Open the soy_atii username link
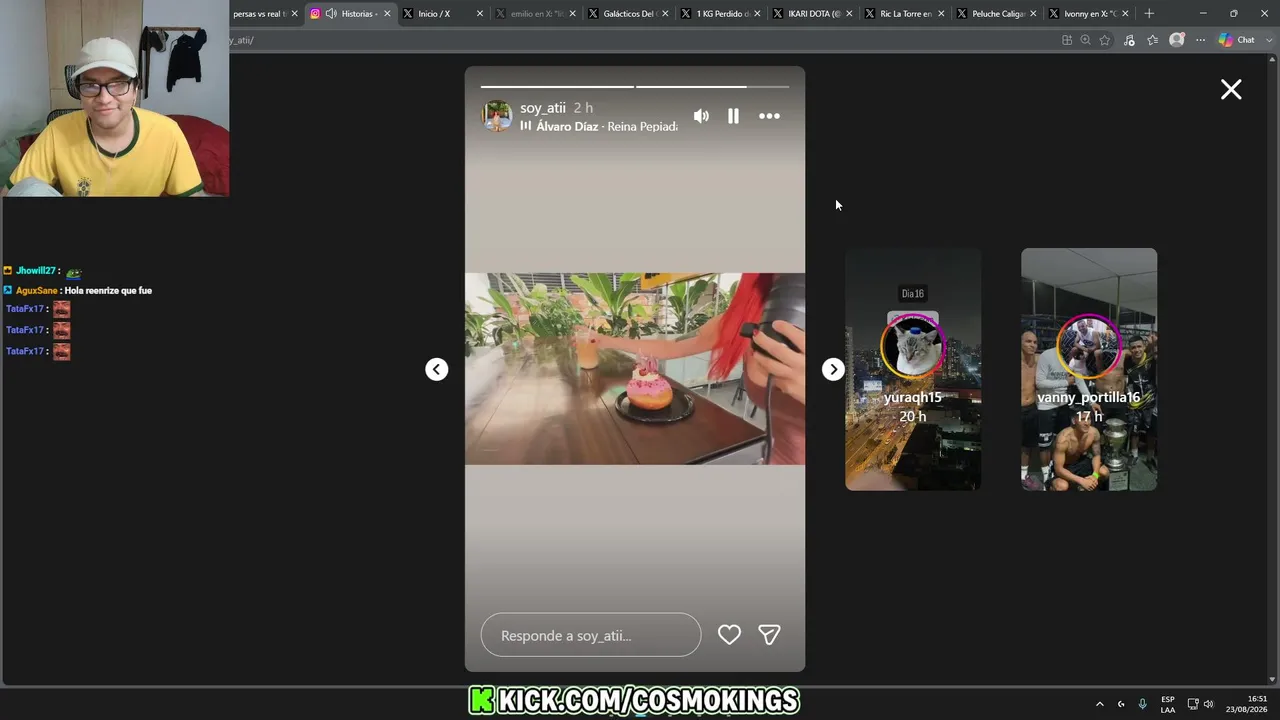Viewport: 1280px width, 720px height. click(x=543, y=108)
